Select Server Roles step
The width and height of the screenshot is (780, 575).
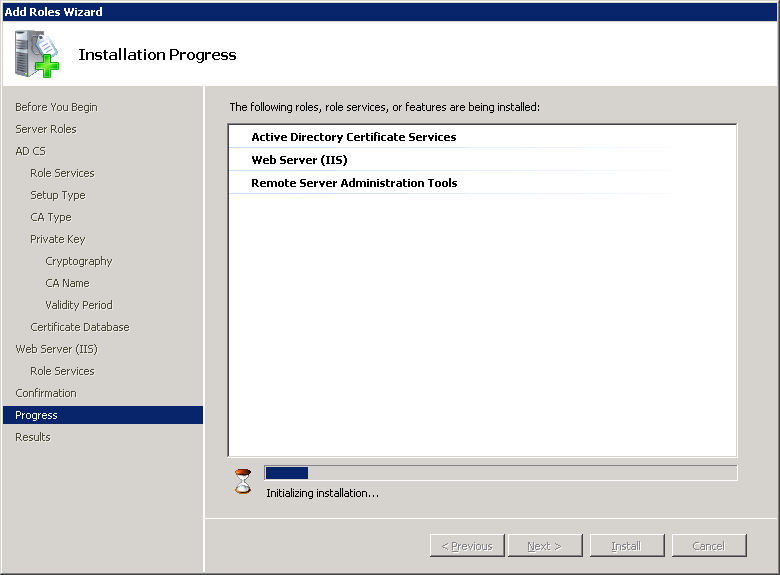click(x=46, y=129)
